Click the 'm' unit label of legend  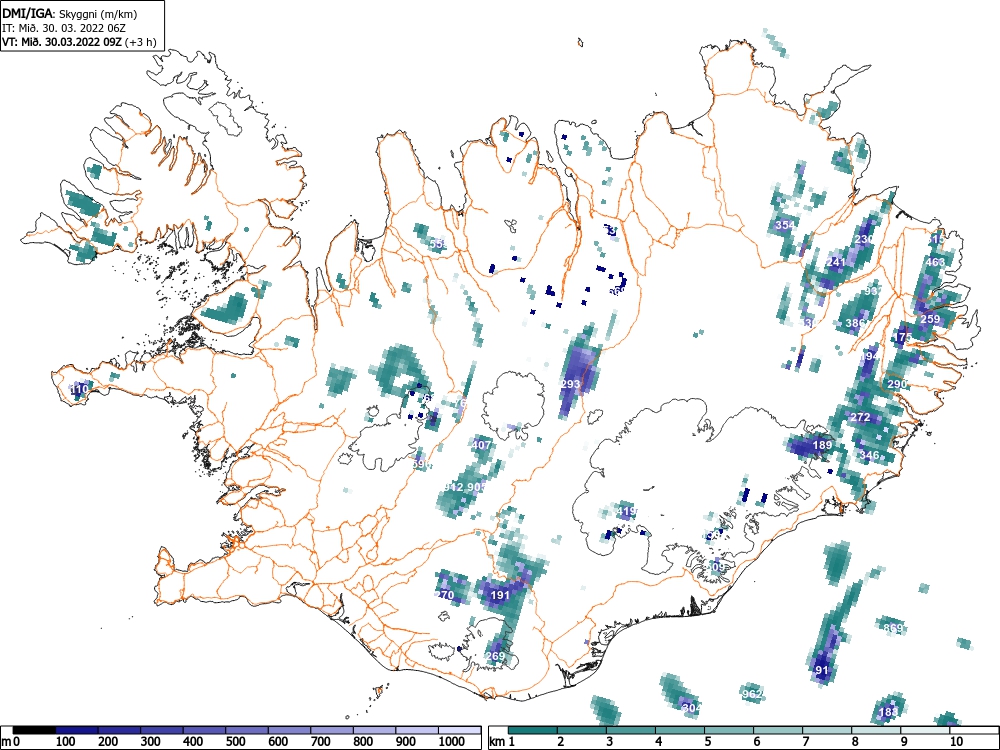(7, 742)
